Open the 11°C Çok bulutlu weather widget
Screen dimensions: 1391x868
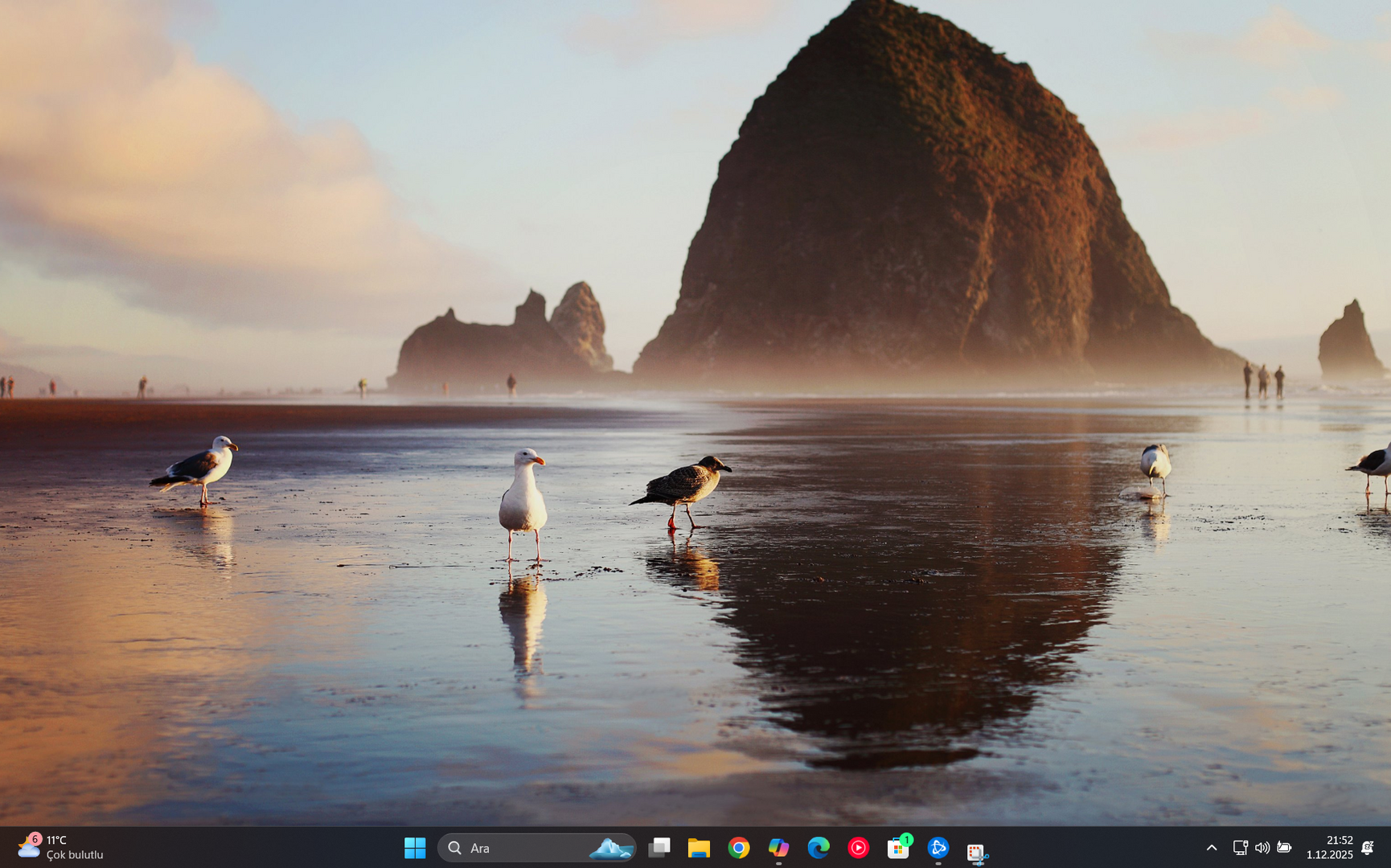[x=61, y=848]
